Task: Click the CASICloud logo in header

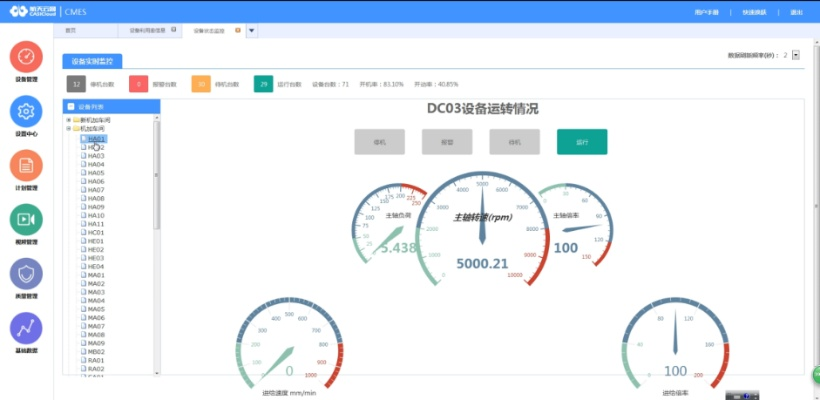Action: pyautogui.click(x=33, y=12)
